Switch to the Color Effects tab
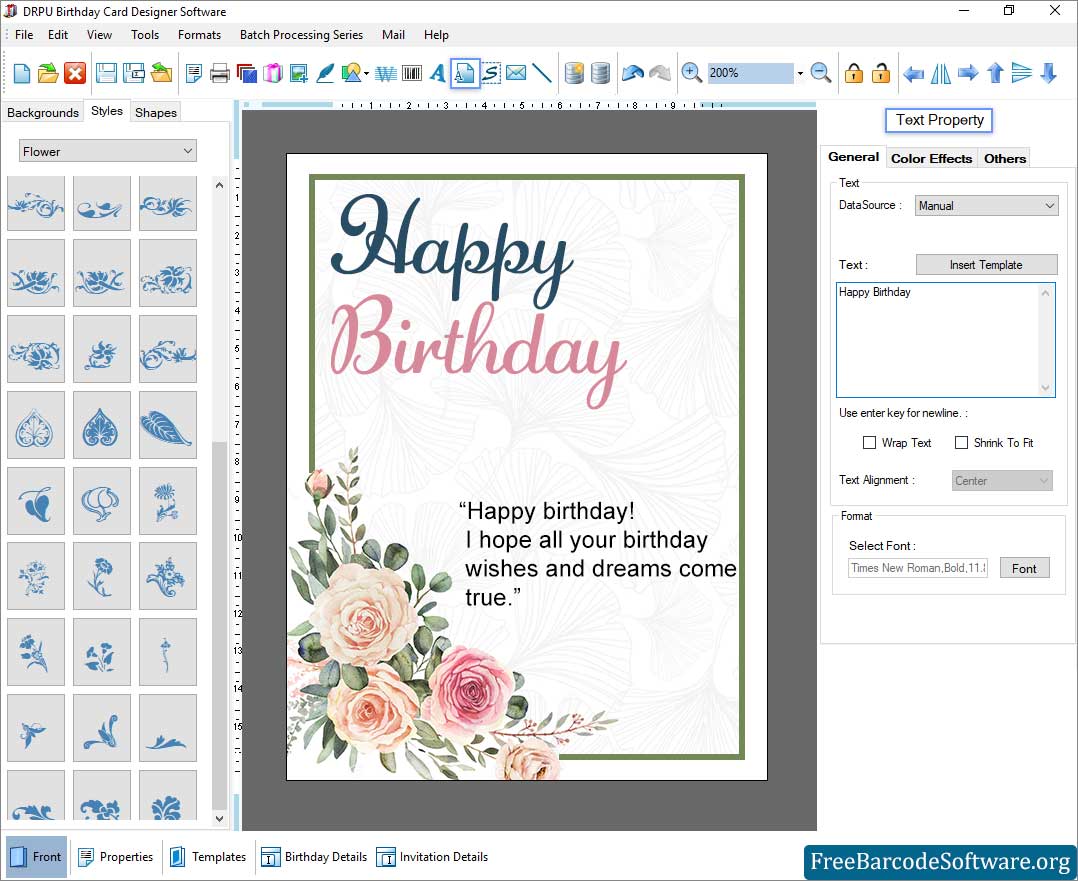 click(x=932, y=158)
